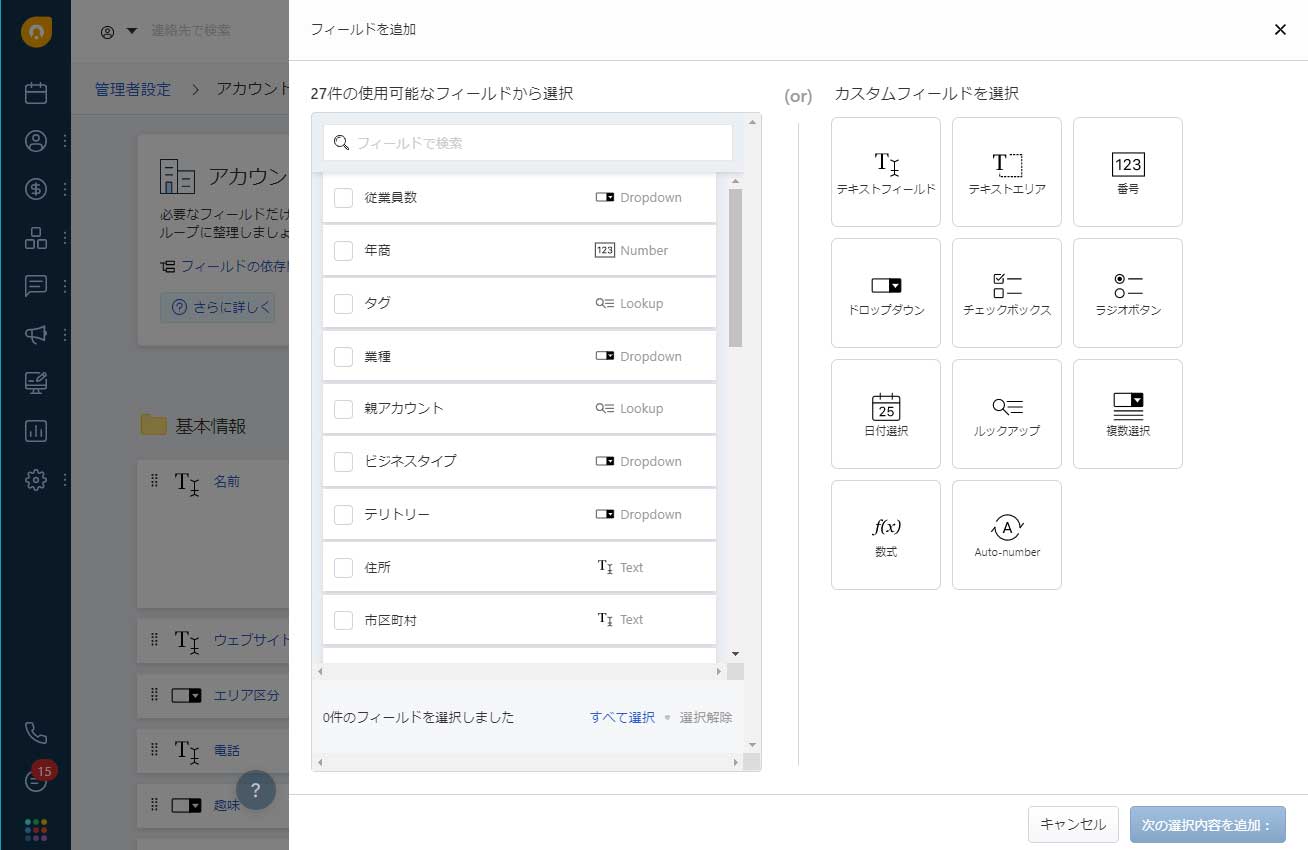Open notifications icon with badge 15

[x=36, y=781]
